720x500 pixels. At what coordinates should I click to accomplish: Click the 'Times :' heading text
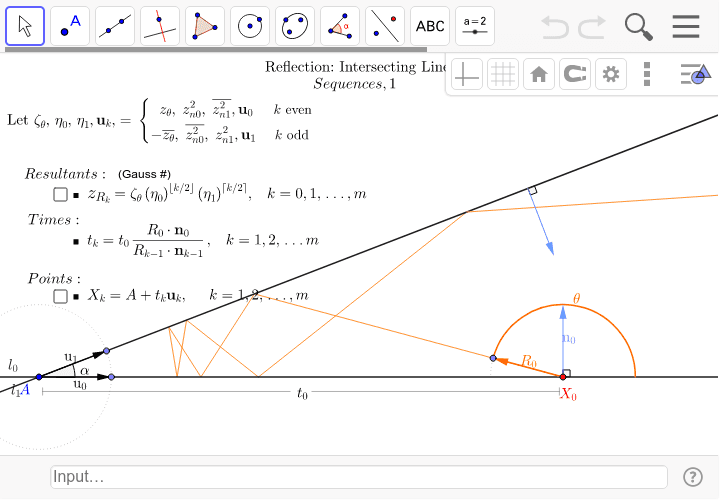[x=53, y=219]
